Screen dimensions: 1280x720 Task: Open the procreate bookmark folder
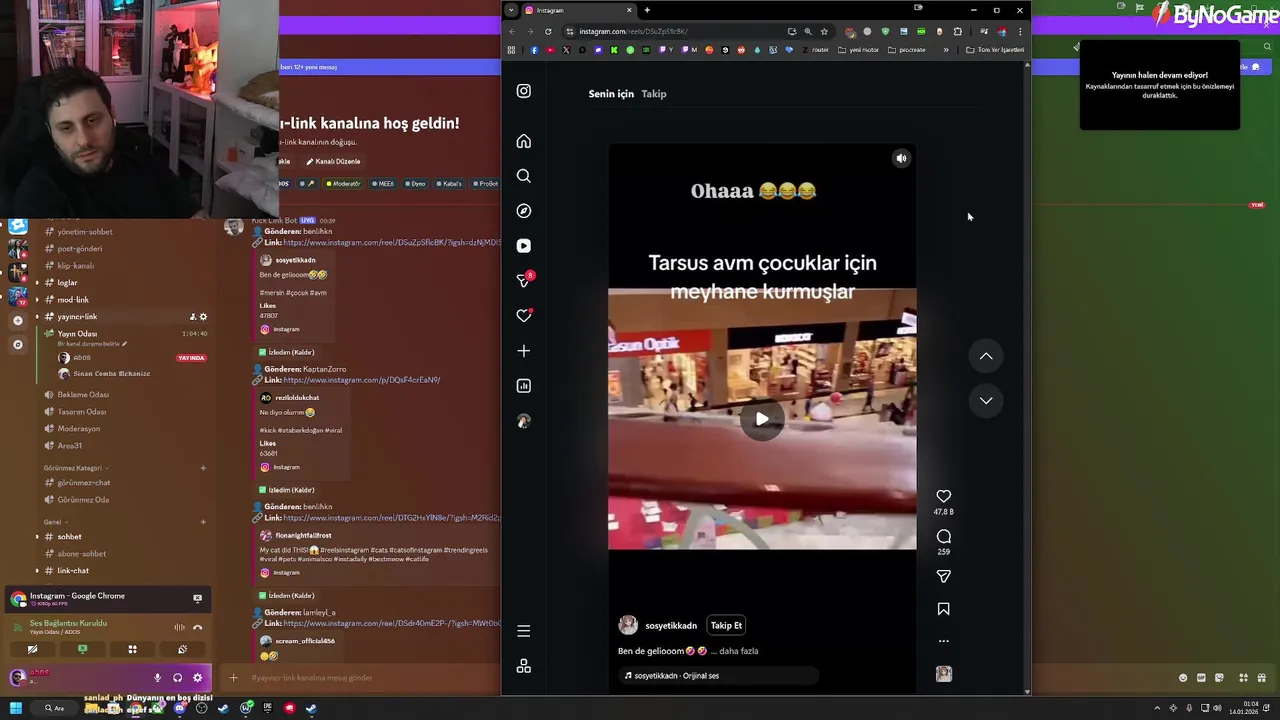907,50
